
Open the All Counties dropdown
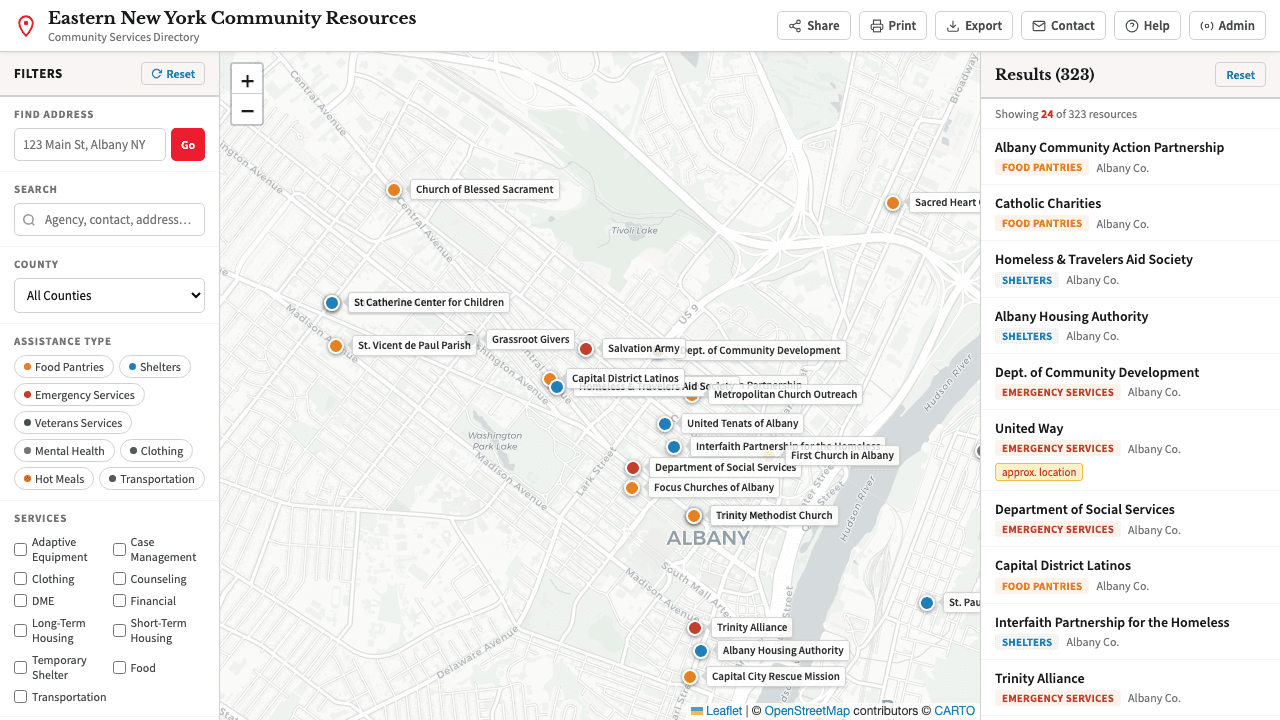109,295
